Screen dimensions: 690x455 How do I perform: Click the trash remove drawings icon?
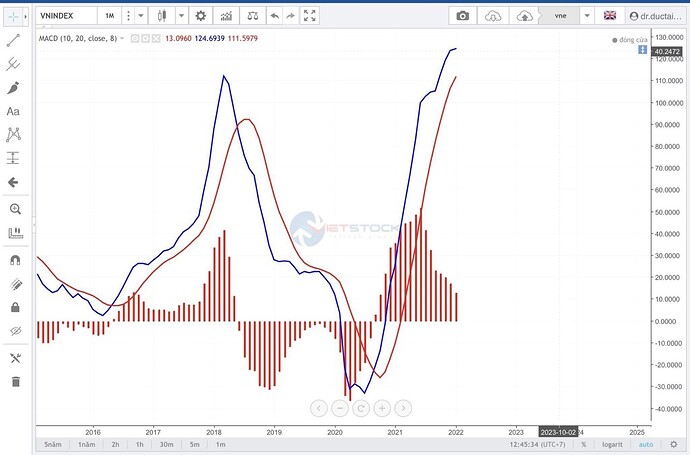(x=15, y=382)
